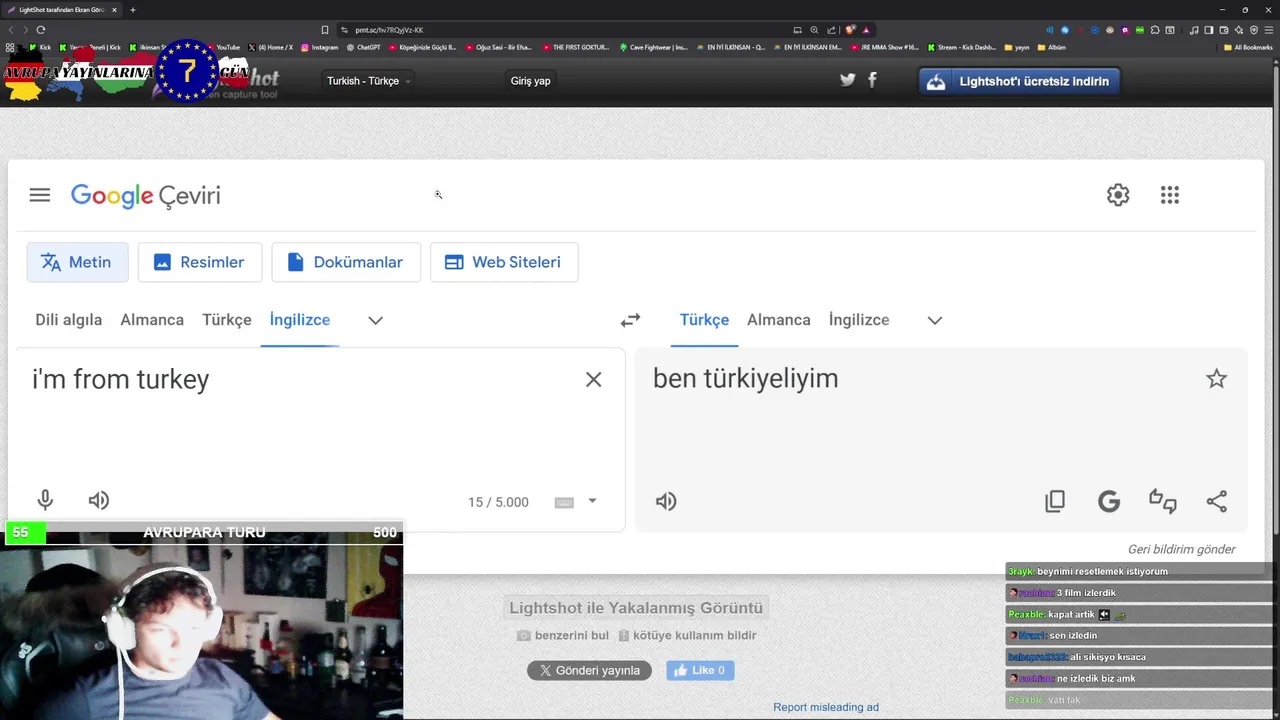Viewport: 1280px width, 720px height.
Task: Show more source languages chevron
Action: [x=376, y=320]
